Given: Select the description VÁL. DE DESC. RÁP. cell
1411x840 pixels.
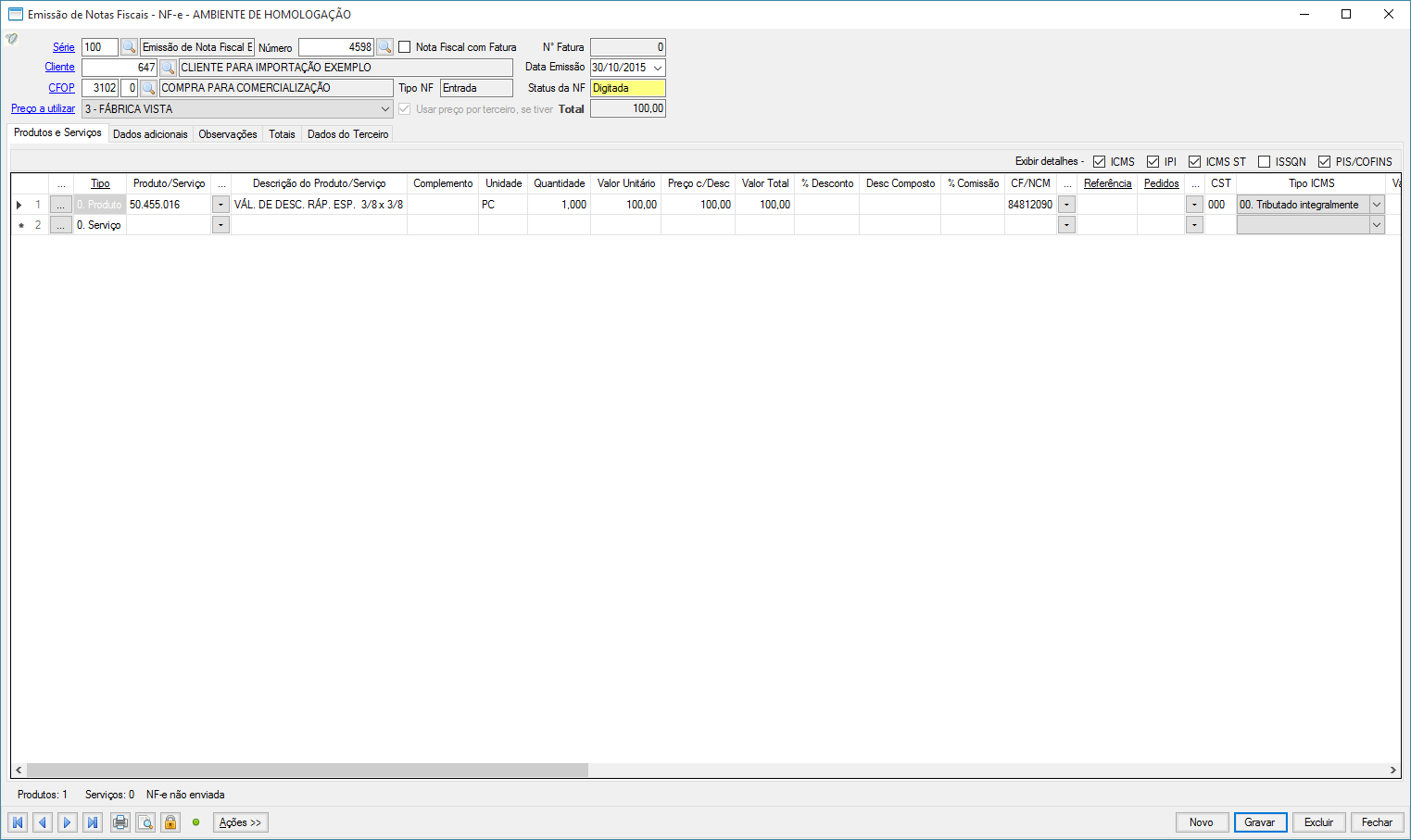Looking at the screenshot, I should 319,205.
